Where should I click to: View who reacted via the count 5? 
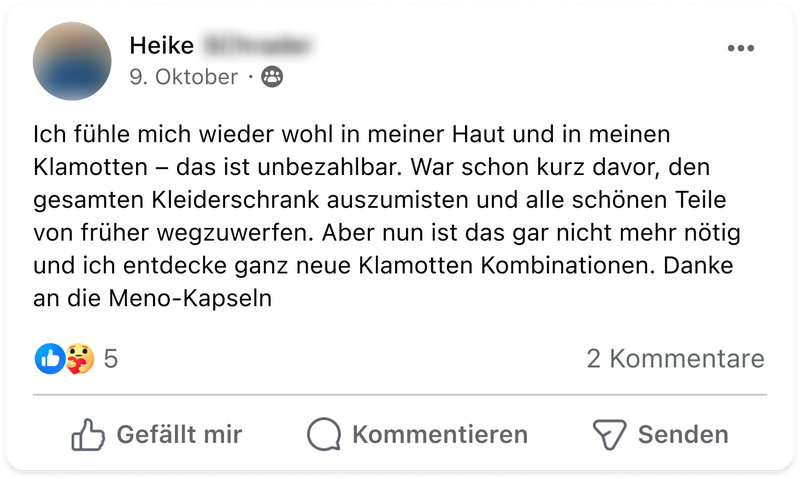(x=111, y=358)
